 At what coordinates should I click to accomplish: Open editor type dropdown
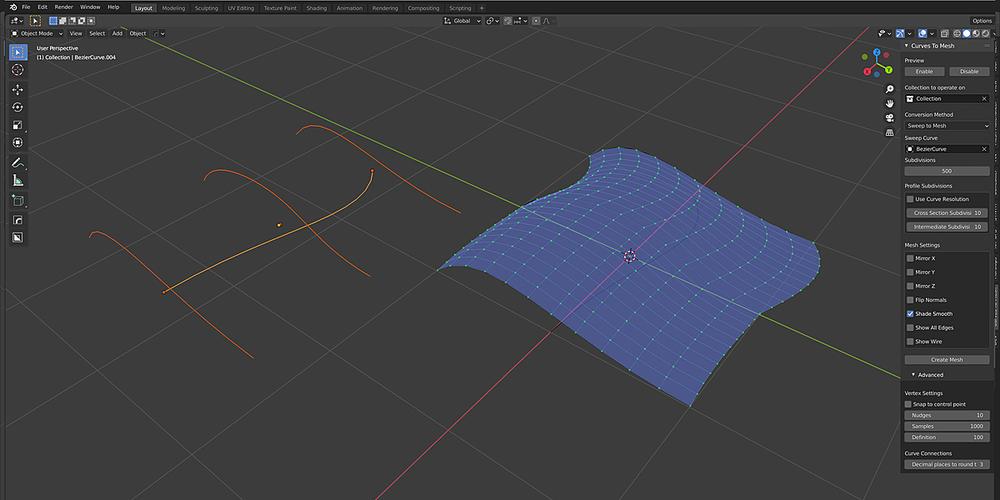[x=17, y=20]
